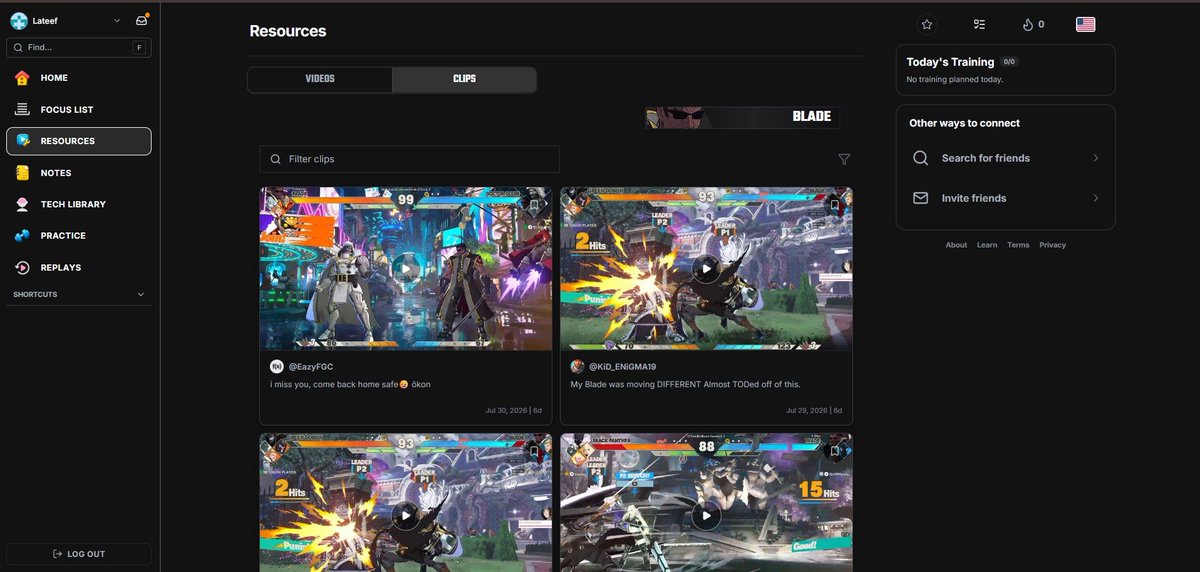Play the 15 Hits clip
This screenshot has height=572, width=1200.
point(706,515)
